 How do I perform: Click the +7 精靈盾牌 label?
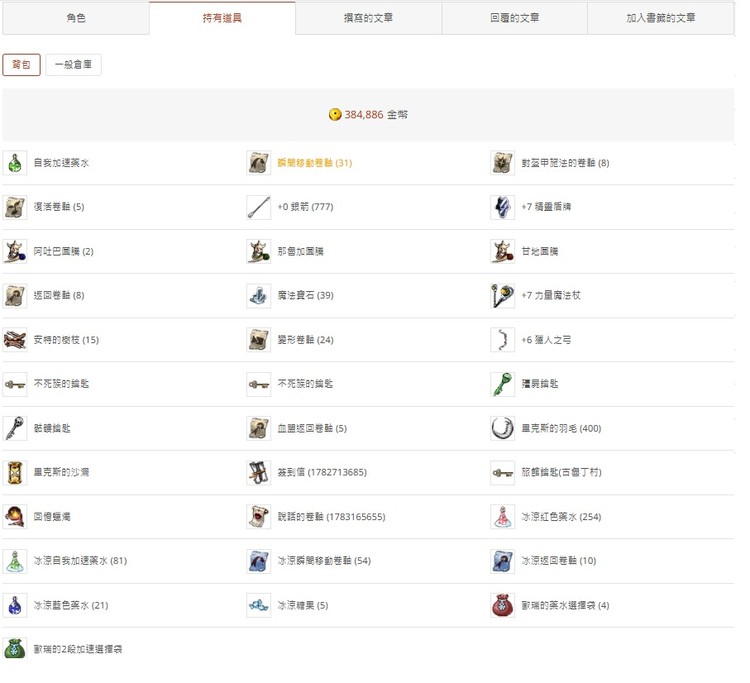click(x=546, y=207)
